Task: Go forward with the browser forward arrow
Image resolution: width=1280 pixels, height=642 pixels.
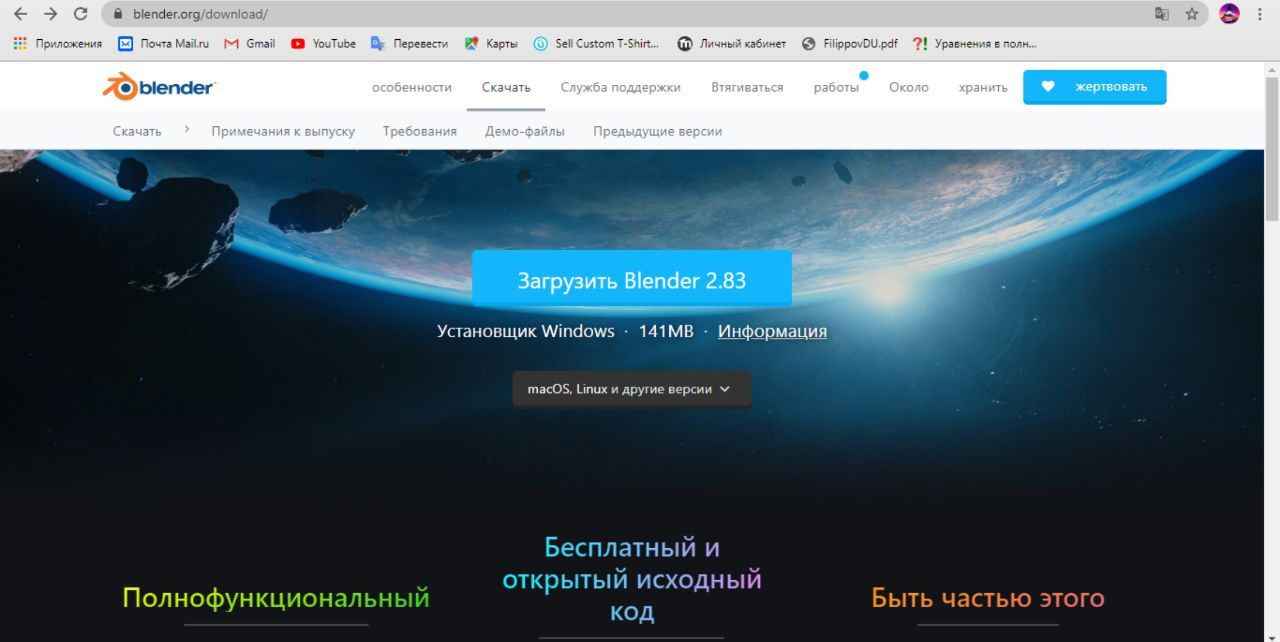Action: coord(51,14)
